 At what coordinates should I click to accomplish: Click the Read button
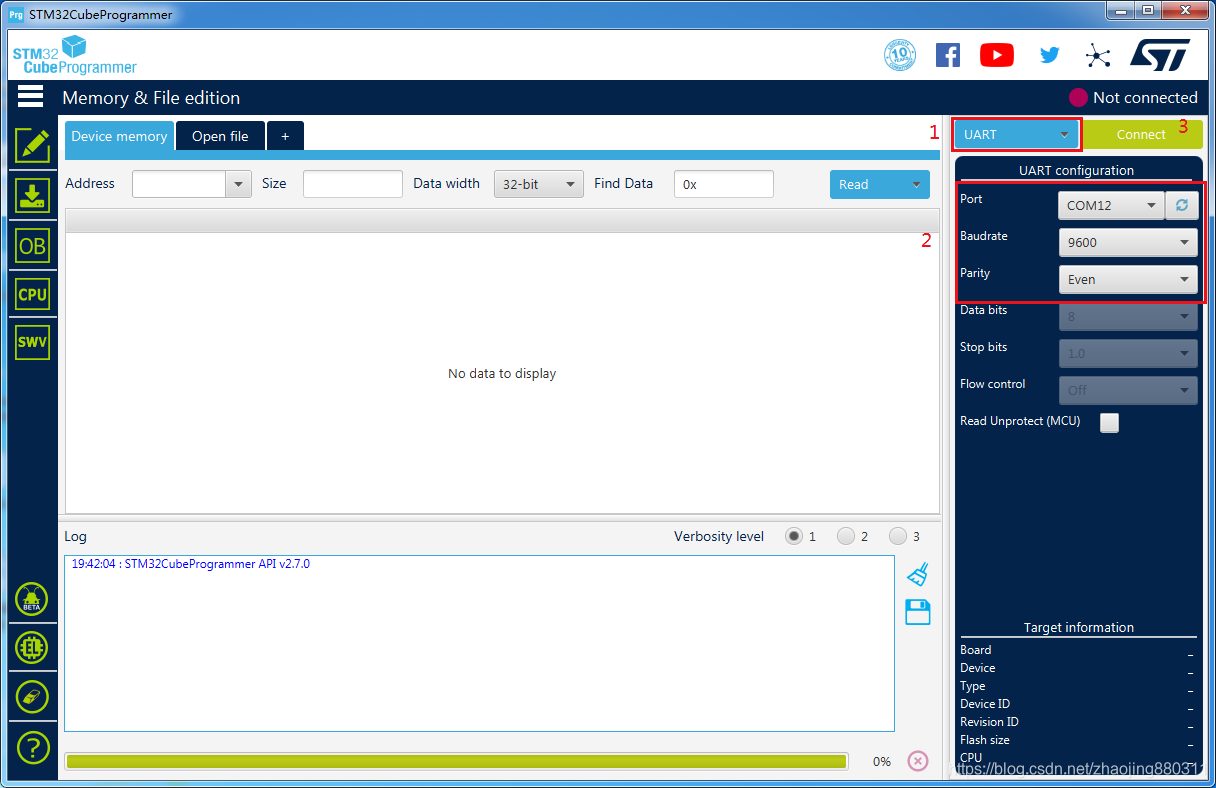pos(865,184)
